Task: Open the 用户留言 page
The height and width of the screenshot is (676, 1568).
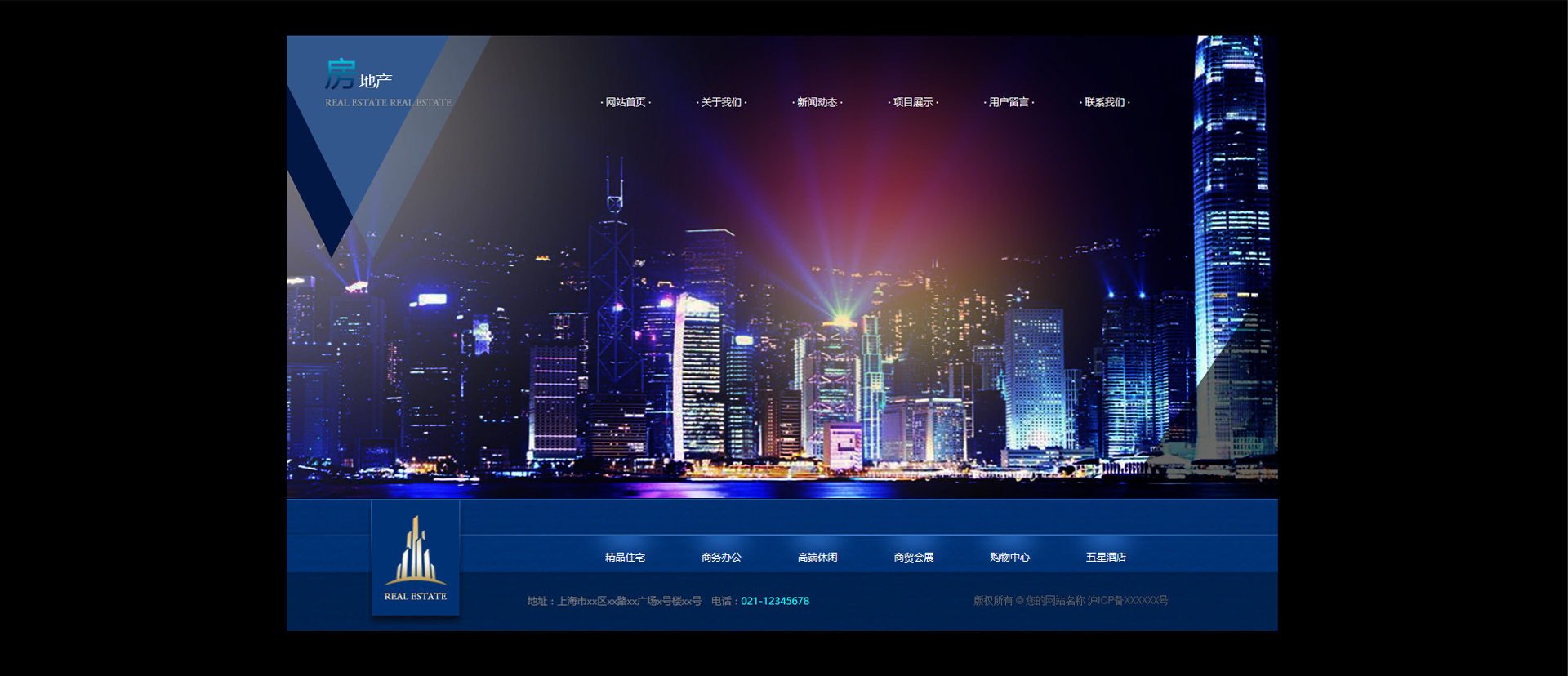Action: point(1009,102)
